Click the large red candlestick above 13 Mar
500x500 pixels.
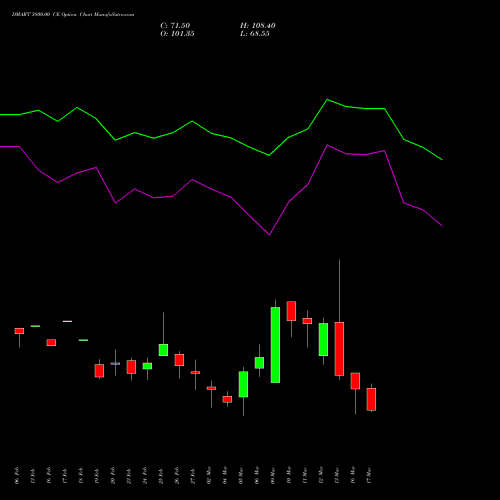point(339,349)
